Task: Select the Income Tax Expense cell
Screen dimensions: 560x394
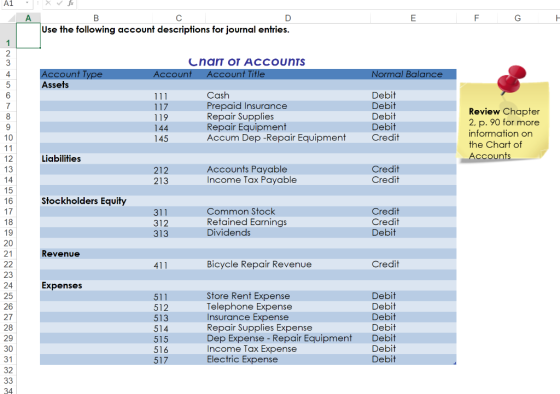Action: click(x=288, y=349)
